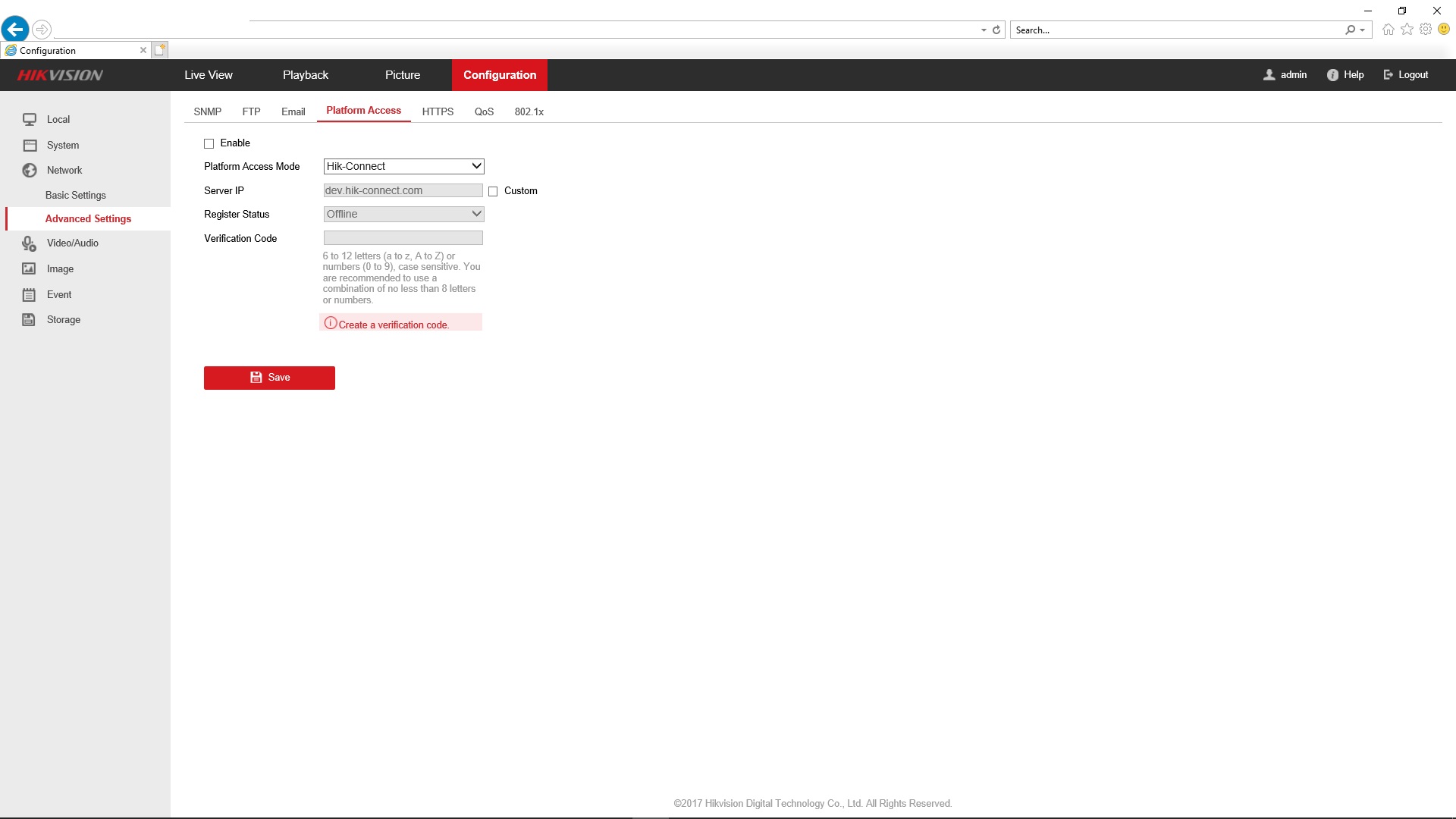This screenshot has width=1456, height=819.
Task: Expand the browser address bar dropdown arrow
Action: pyautogui.click(x=984, y=30)
